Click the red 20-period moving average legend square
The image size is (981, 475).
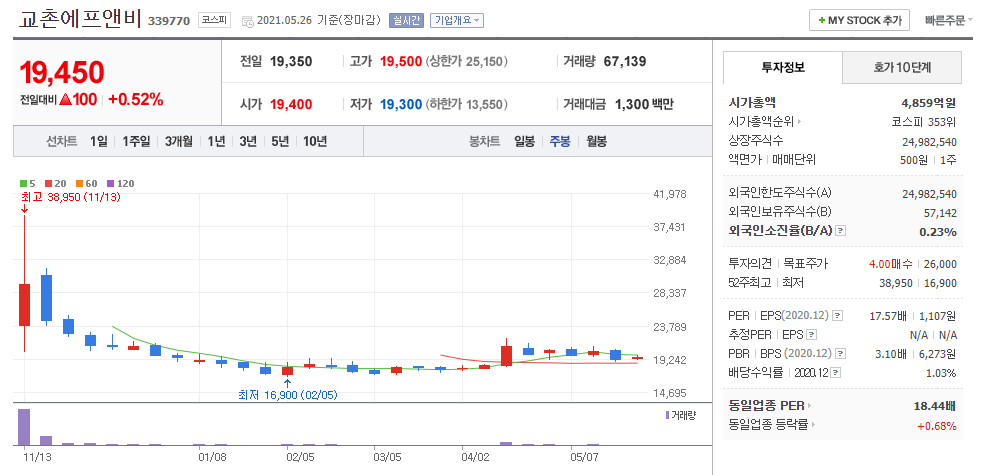pos(48,183)
